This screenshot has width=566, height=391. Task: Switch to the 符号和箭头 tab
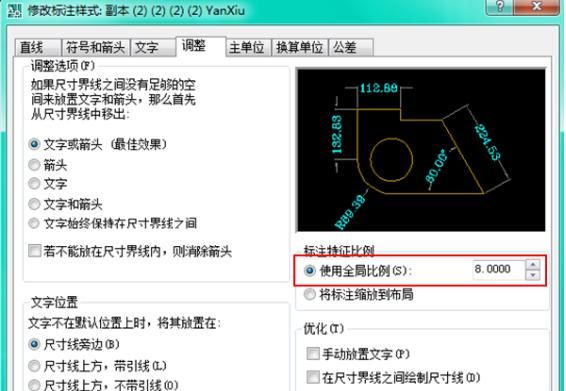[96, 47]
